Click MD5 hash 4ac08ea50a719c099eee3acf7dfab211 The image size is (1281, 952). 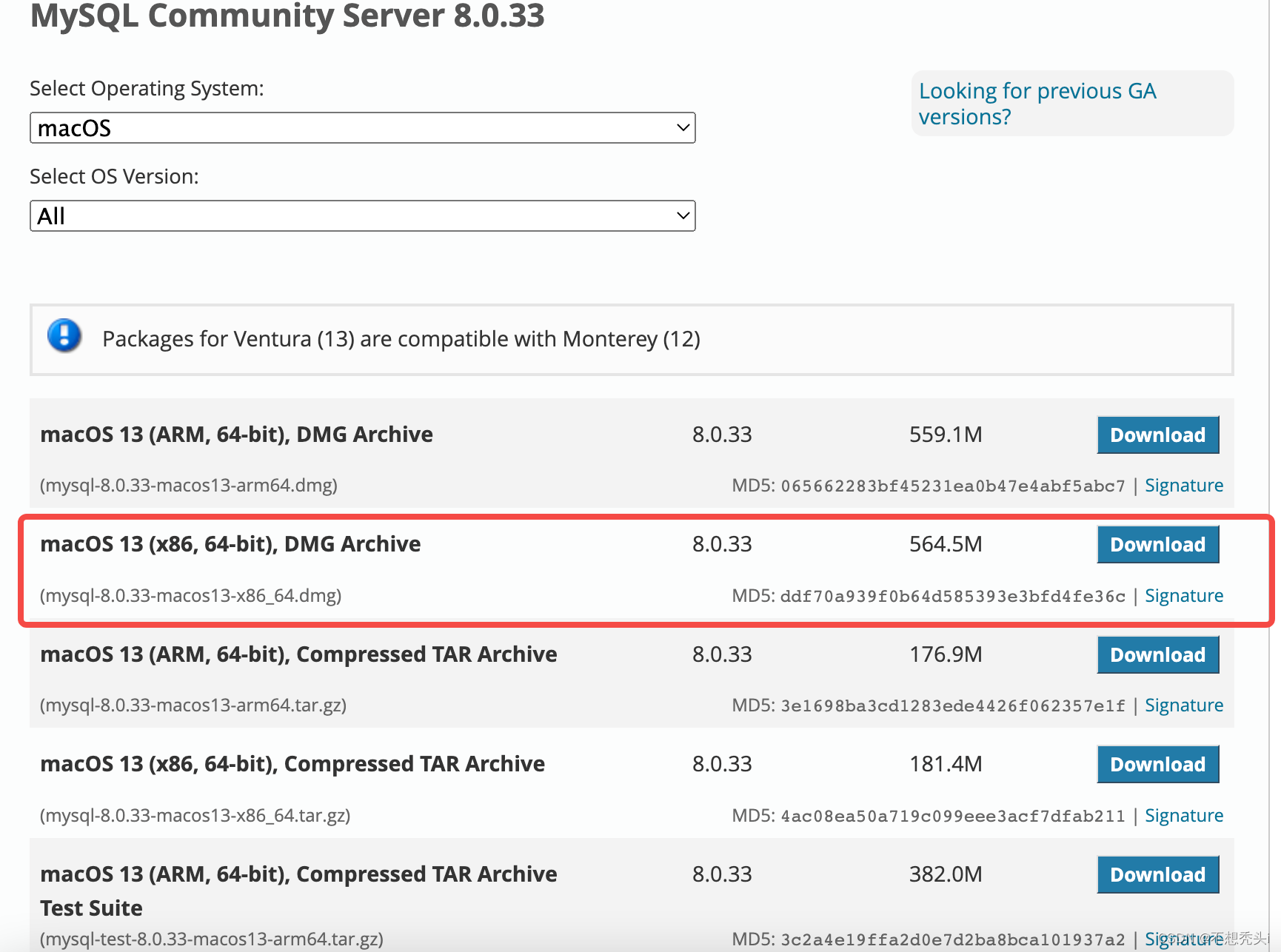point(953,817)
